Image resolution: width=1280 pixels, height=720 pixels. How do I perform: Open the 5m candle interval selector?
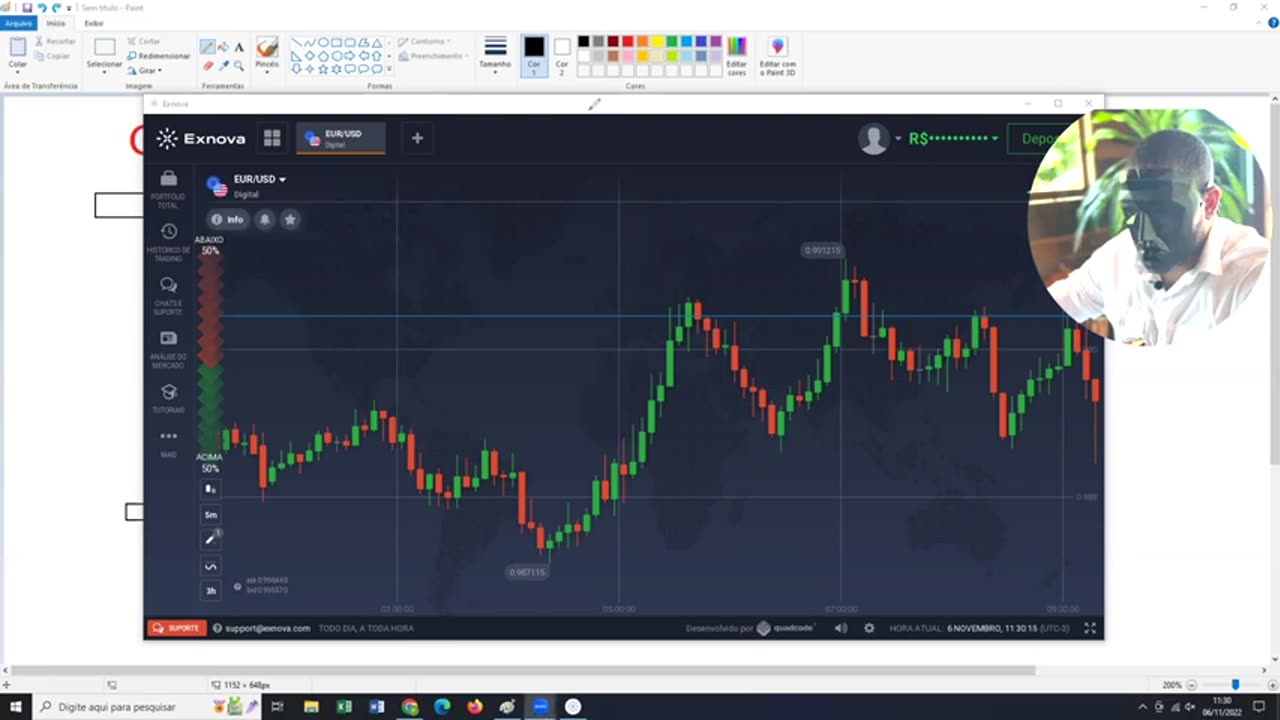tap(210, 515)
